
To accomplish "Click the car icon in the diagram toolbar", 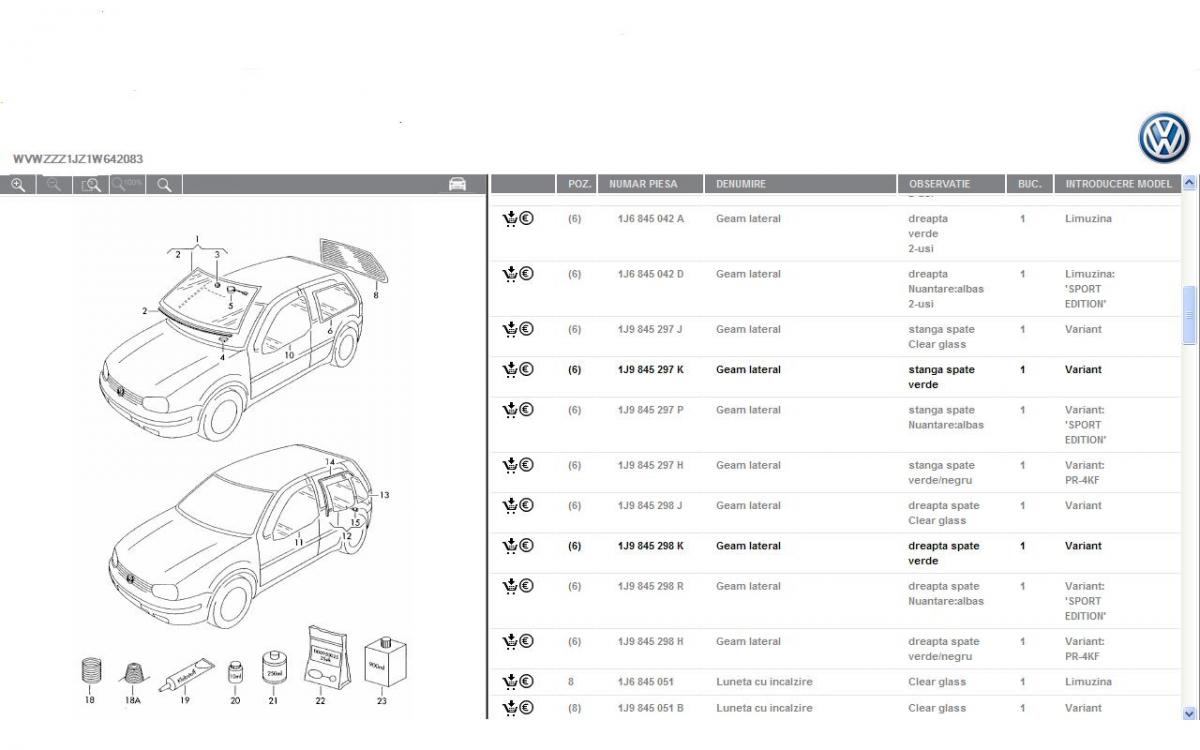I will 457,184.
